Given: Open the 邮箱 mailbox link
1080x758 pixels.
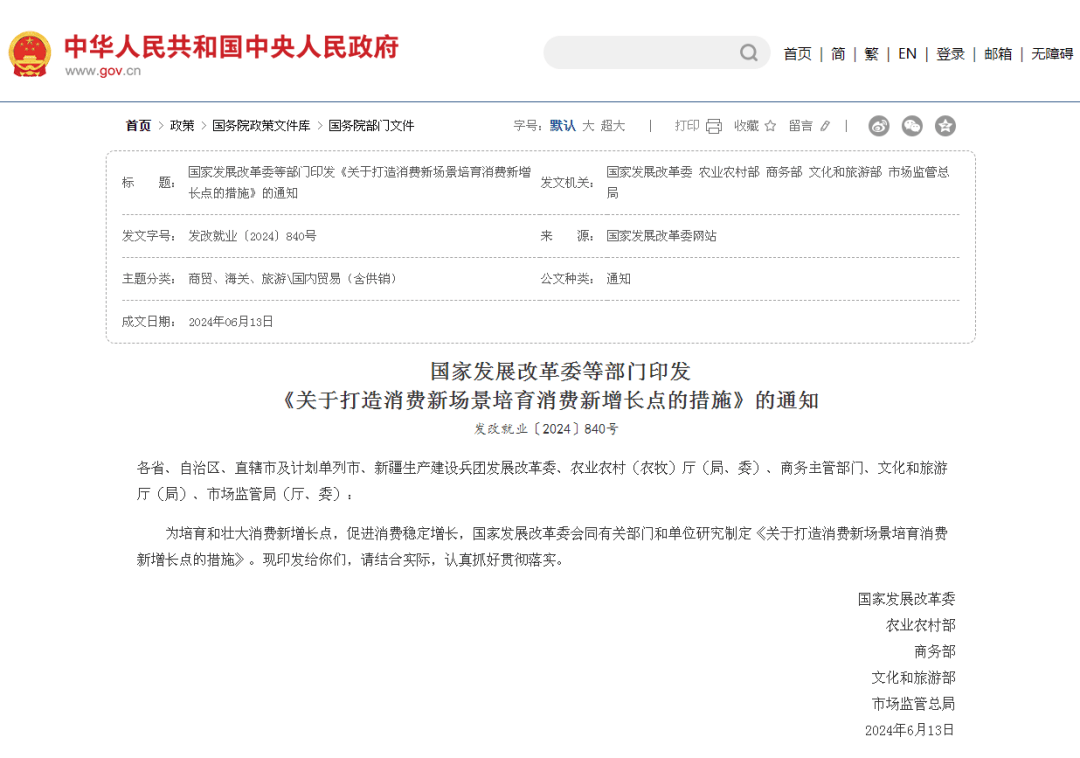Looking at the screenshot, I should [998, 54].
